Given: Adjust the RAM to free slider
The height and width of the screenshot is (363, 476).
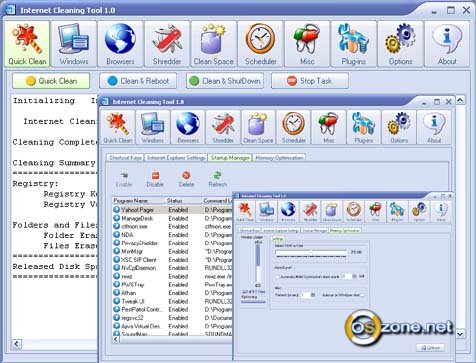Looking at the screenshot, I should click(311, 253).
